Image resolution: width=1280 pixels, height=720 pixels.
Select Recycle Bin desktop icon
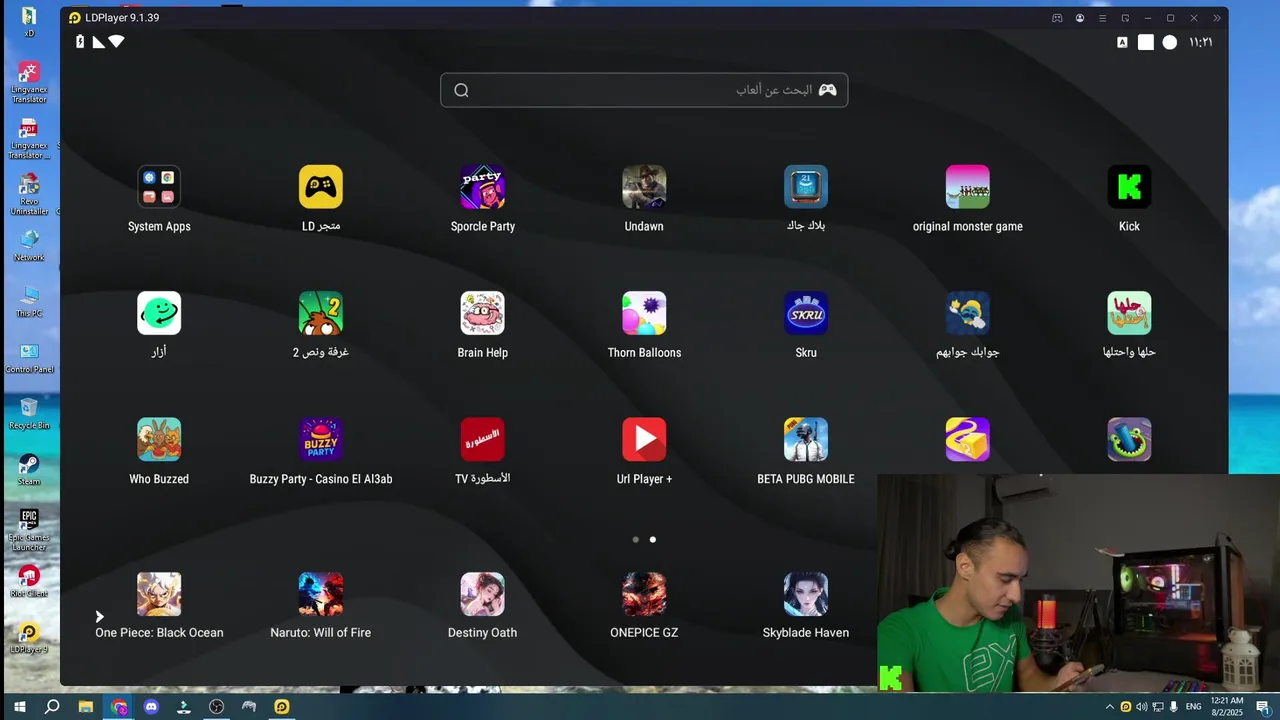29,413
